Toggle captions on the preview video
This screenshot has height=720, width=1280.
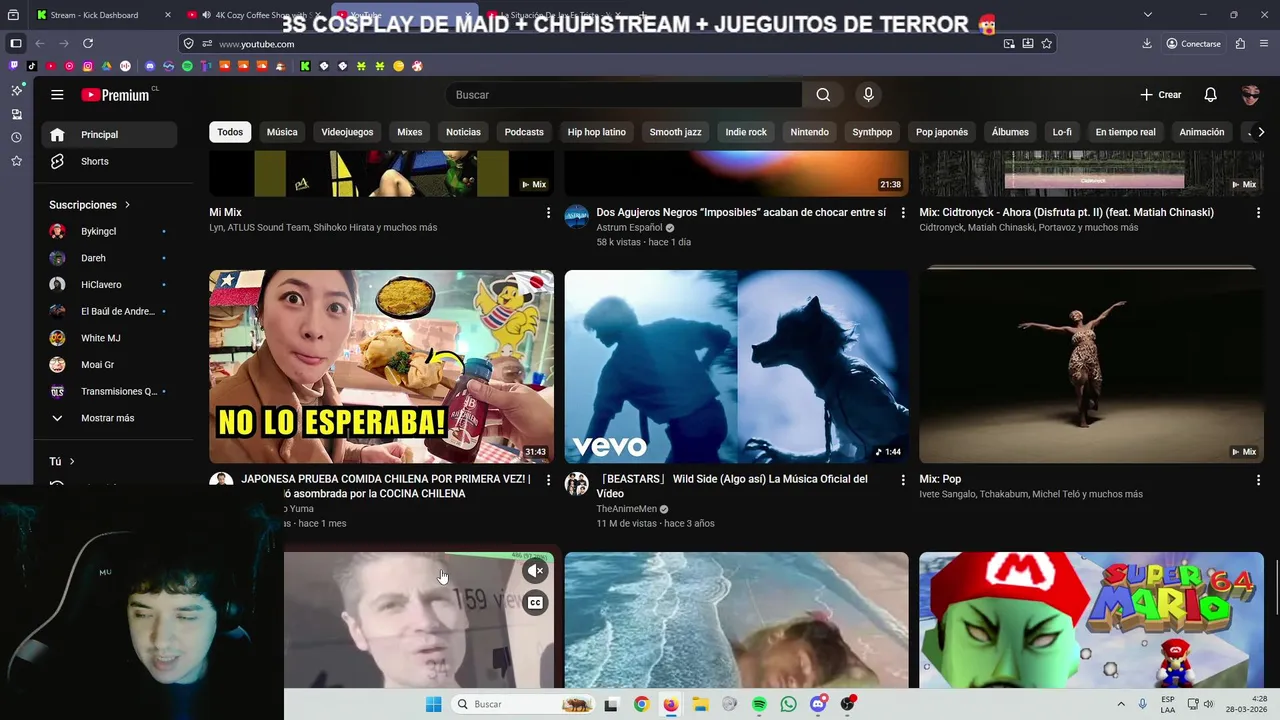536,603
